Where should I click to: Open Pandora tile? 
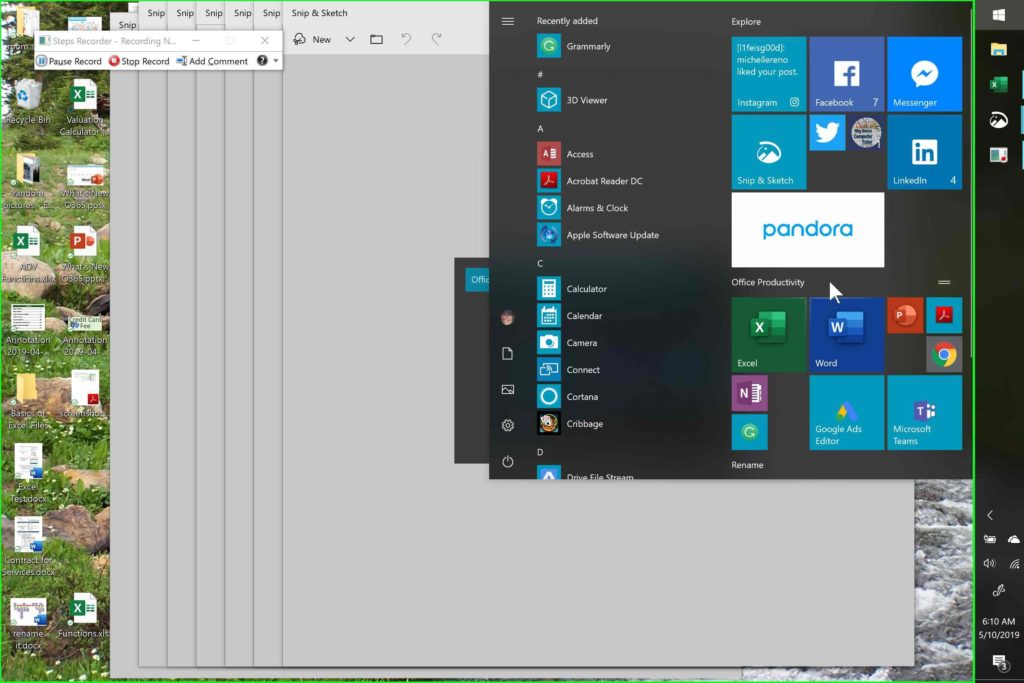[x=808, y=230]
